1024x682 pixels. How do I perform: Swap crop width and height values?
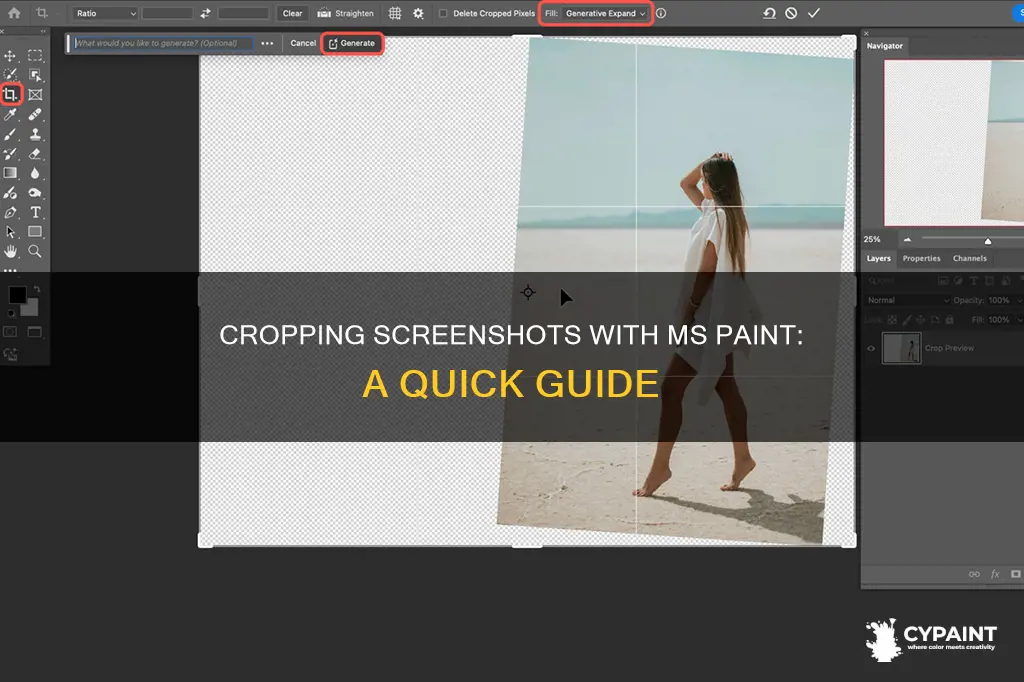[206, 13]
